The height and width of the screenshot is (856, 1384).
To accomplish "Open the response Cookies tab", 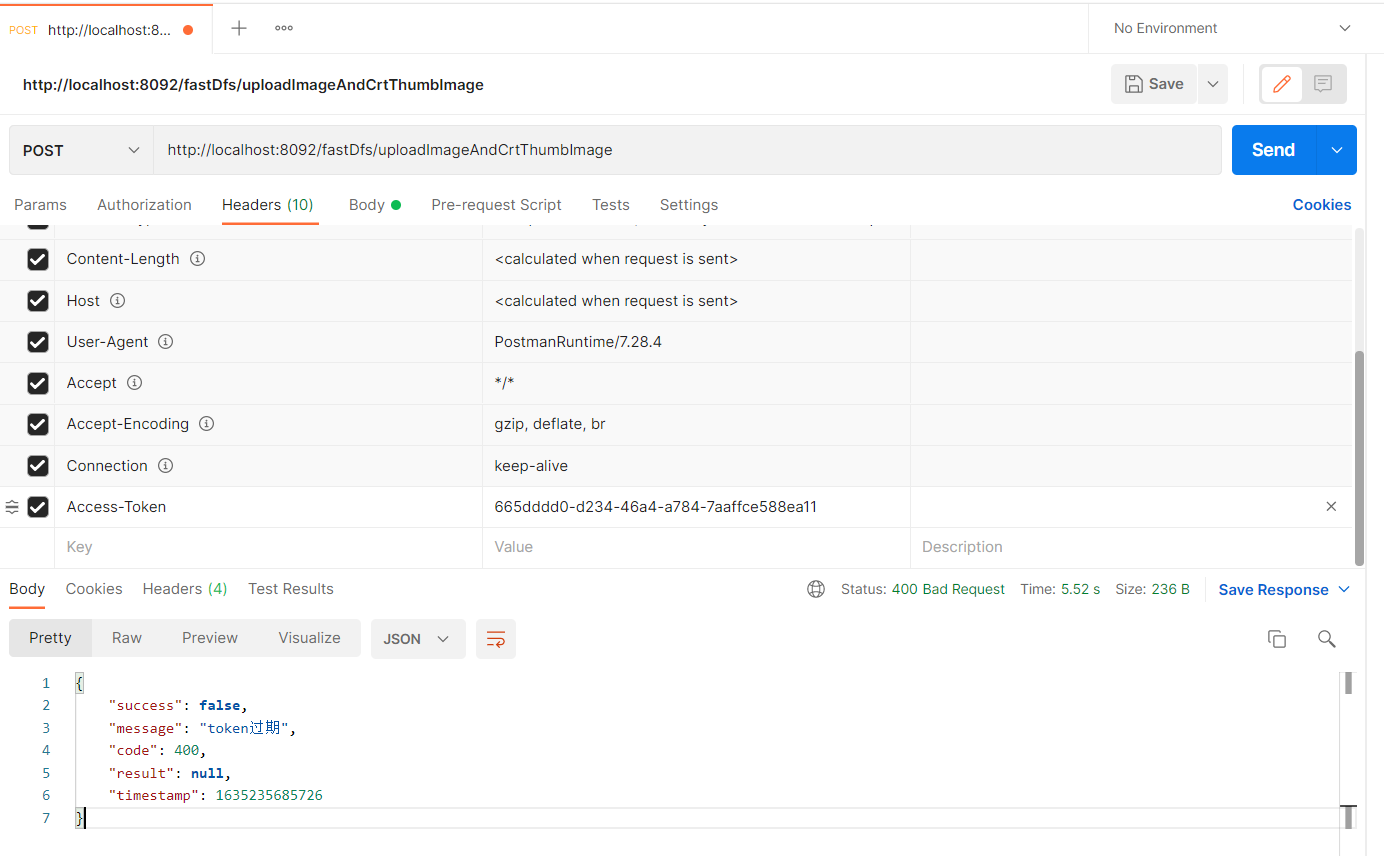I will [x=94, y=589].
